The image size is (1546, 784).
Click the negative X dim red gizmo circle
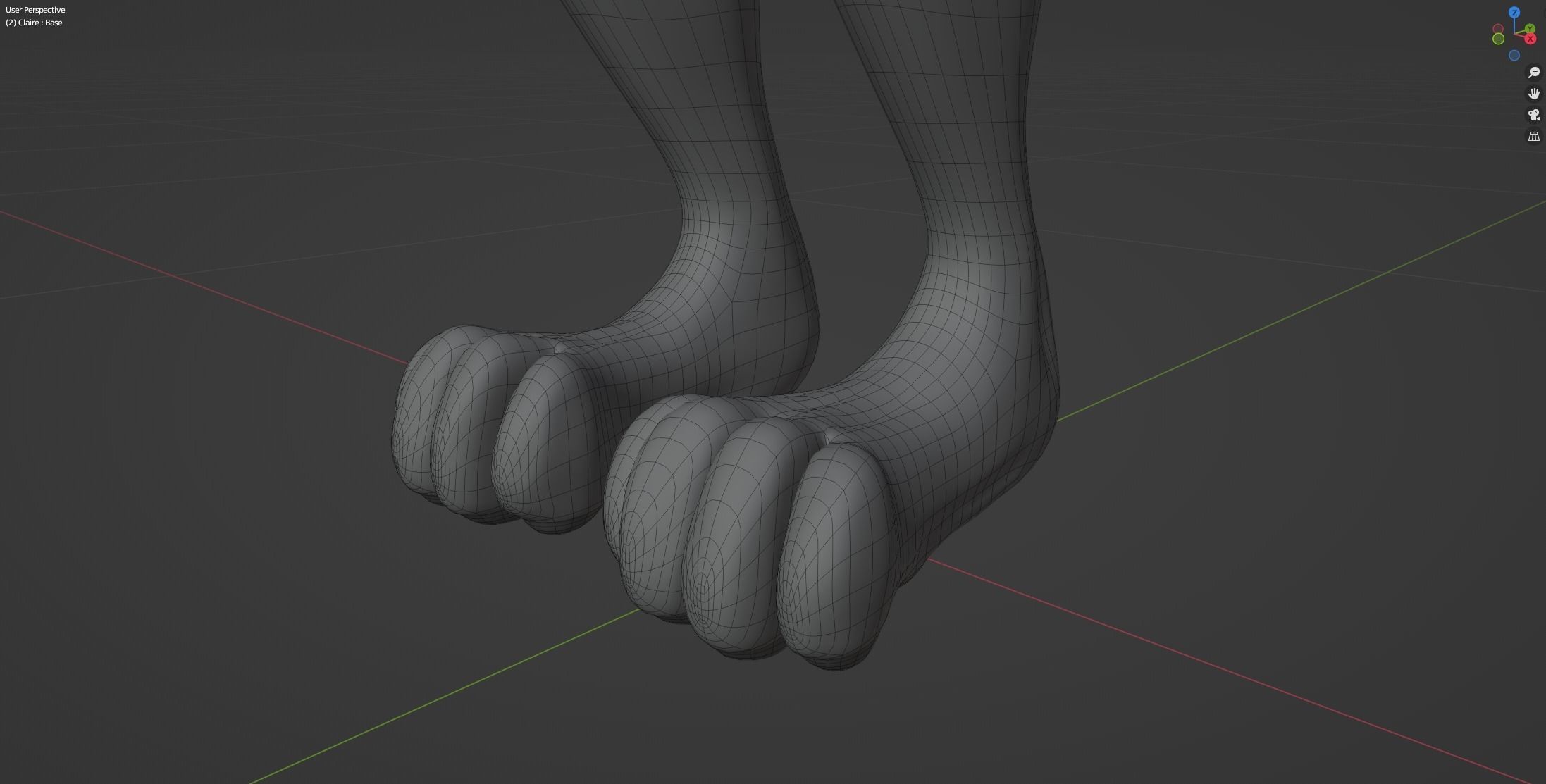(x=1498, y=28)
